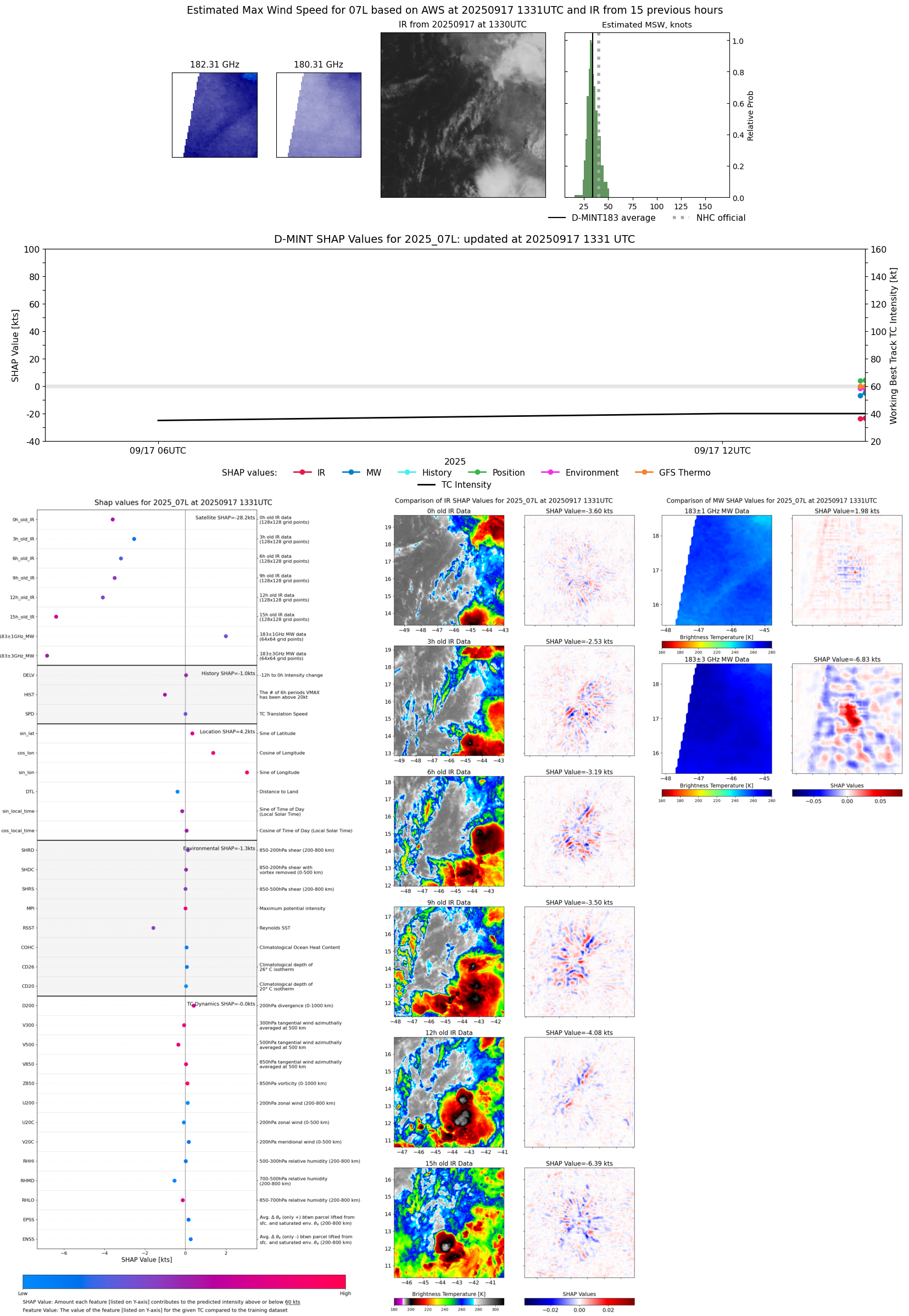This screenshot has width=909, height=1316.
Task: Open the 0h old IR Data image
Action: (449, 570)
